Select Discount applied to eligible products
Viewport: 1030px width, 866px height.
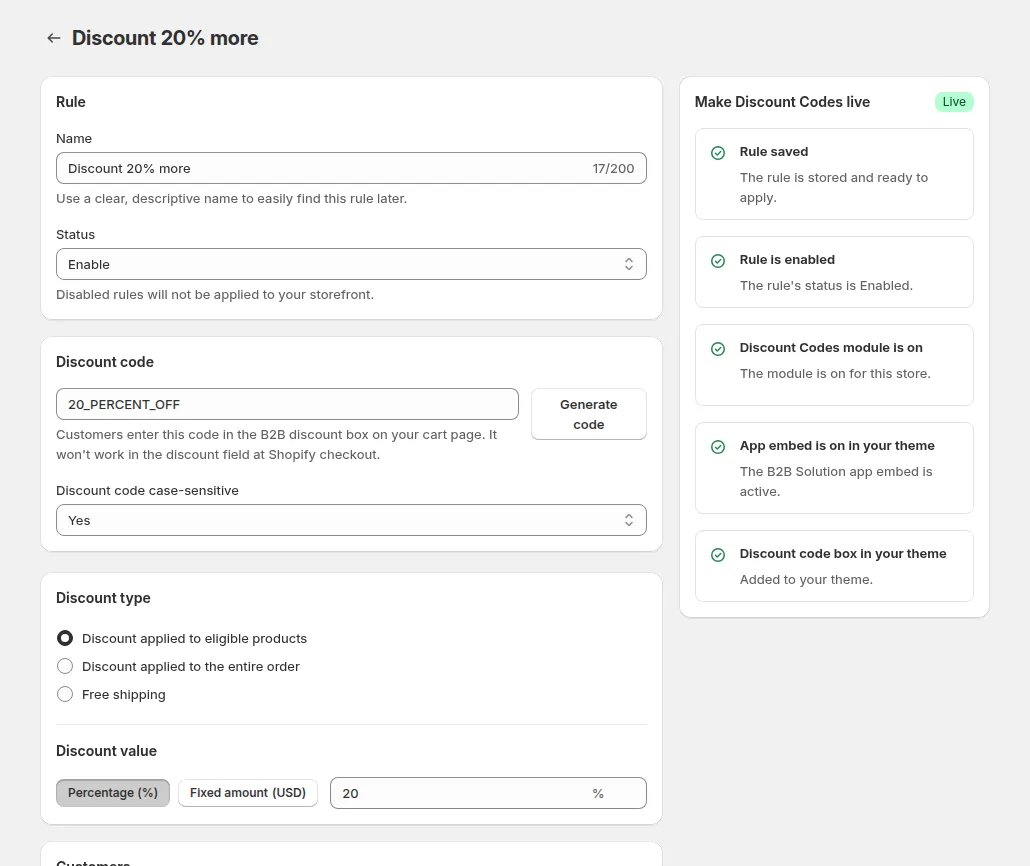[65, 638]
